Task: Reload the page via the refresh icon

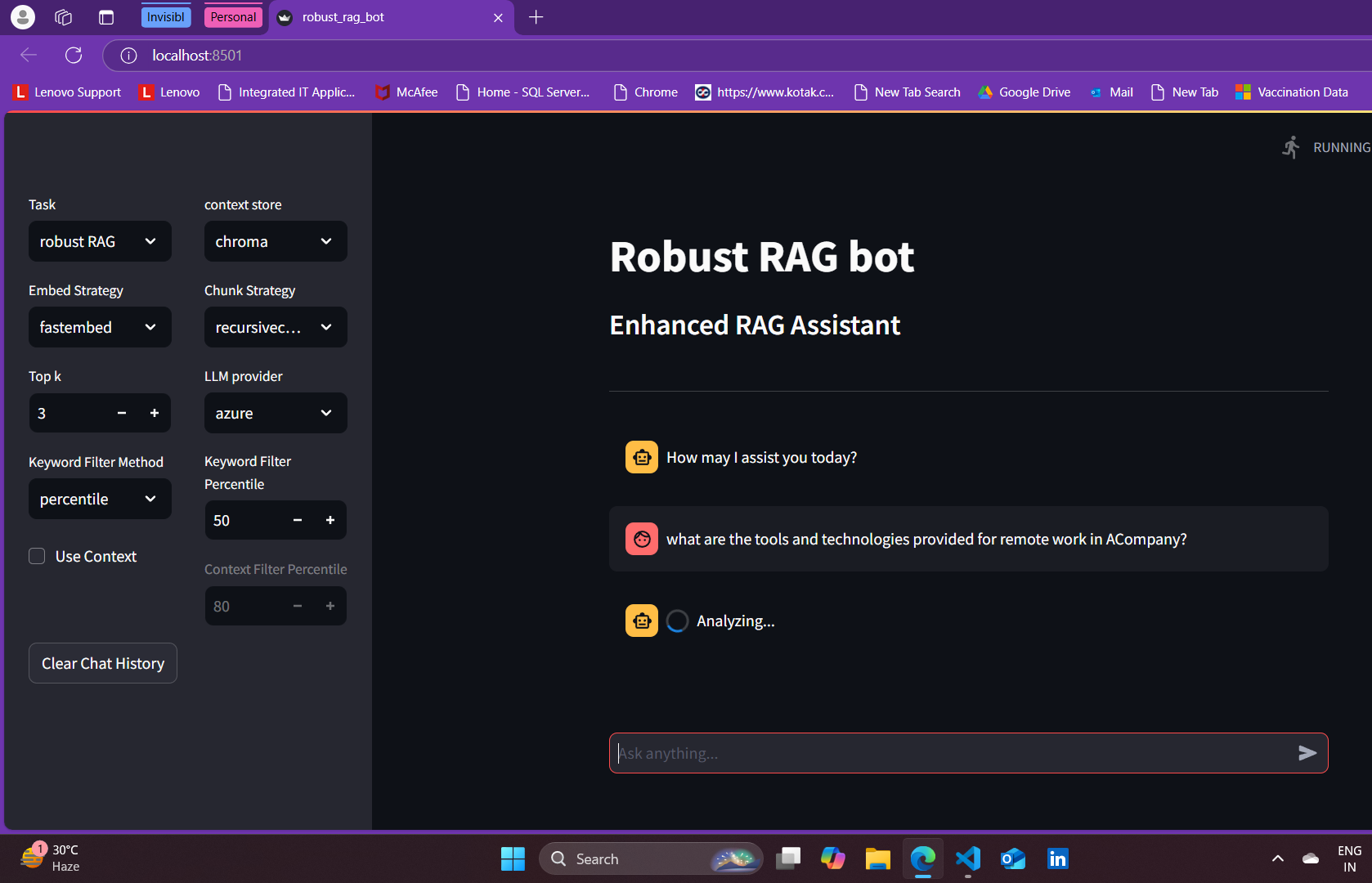Action: [x=73, y=55]
